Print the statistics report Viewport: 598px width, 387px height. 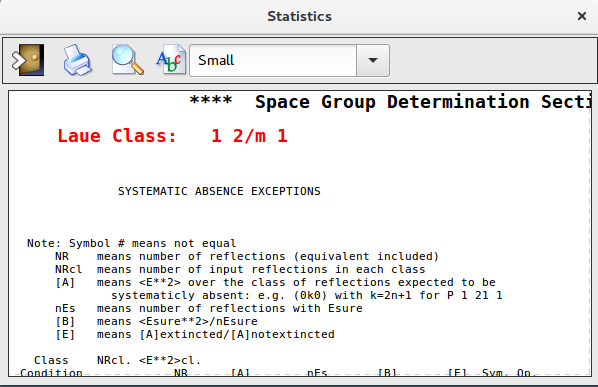pyautogui.click(x=77, y=60)
